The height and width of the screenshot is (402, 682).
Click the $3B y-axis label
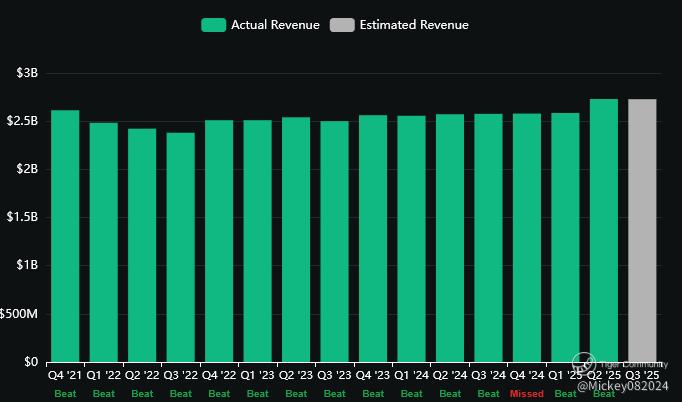pyautogui.click(x=27, y=74)
